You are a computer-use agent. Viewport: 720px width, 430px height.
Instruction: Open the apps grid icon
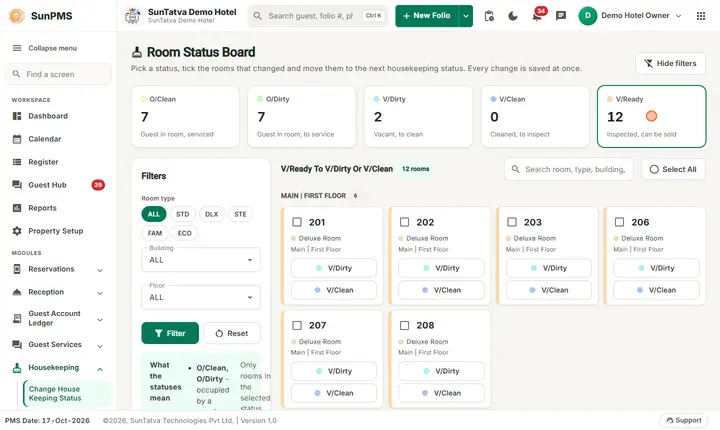(x=701, y=16)
